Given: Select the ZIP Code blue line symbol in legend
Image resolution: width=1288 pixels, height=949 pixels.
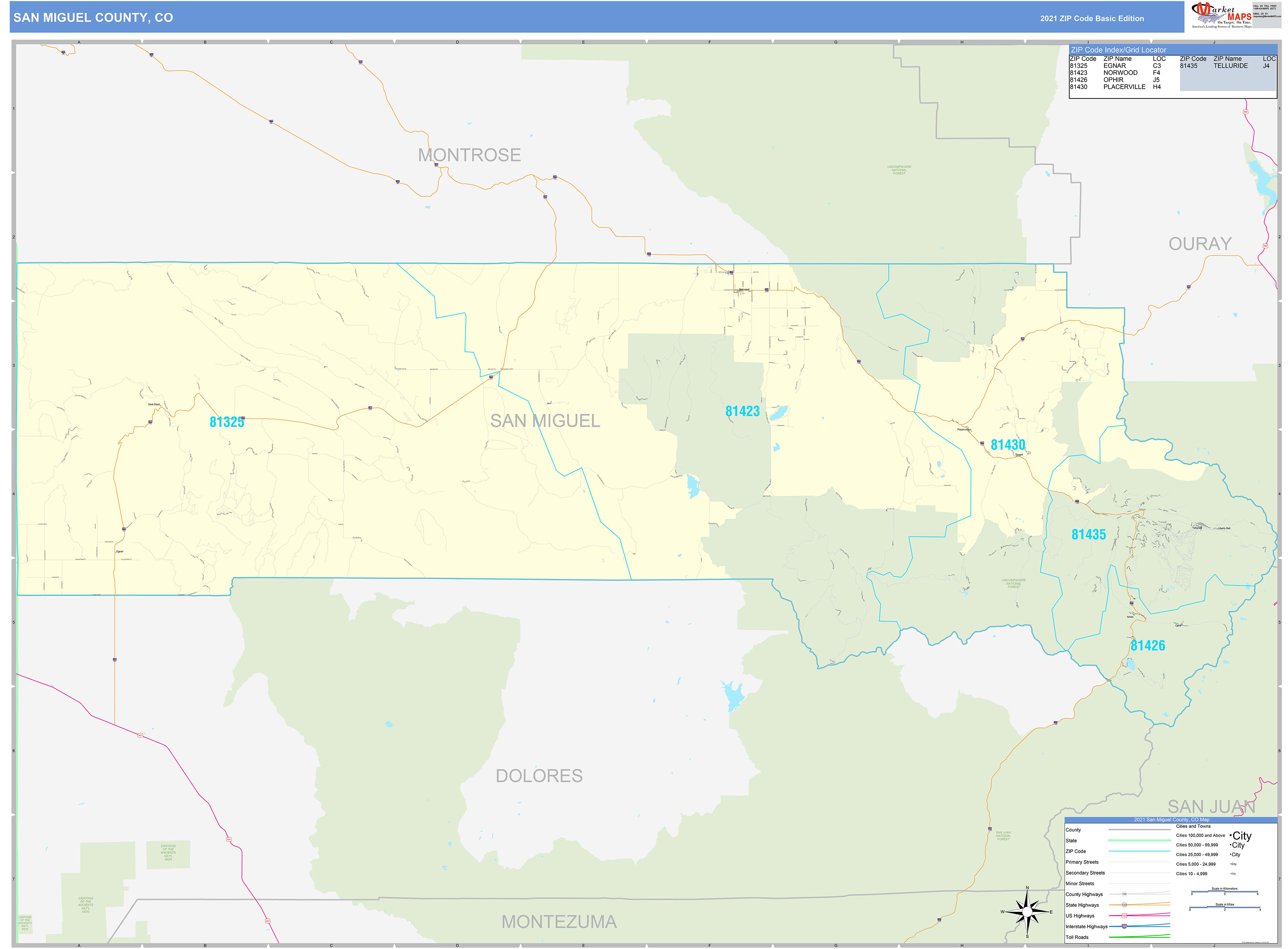Looking at the screenshot, I should click(x=1139, y=851).
